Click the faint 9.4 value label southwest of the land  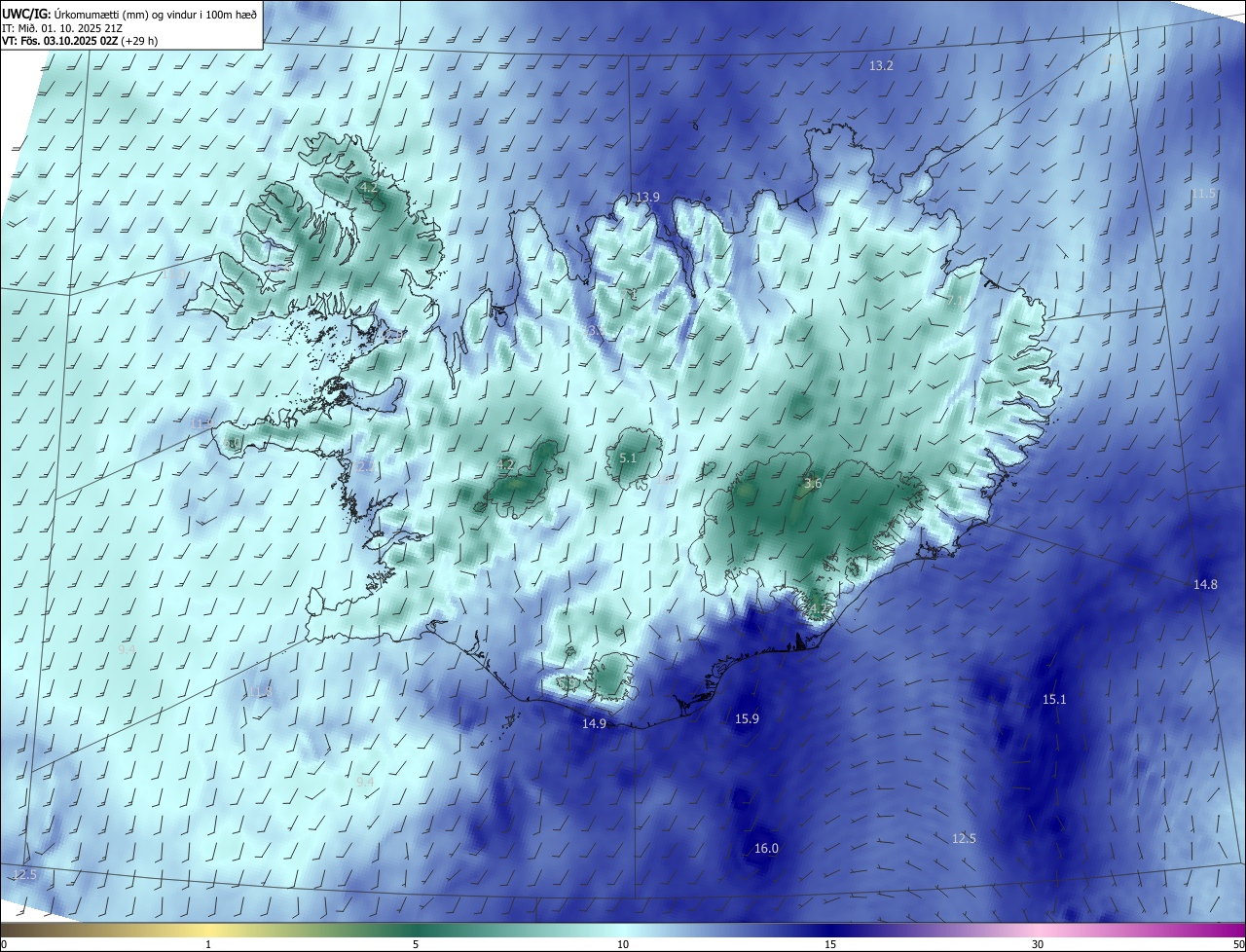365,782
